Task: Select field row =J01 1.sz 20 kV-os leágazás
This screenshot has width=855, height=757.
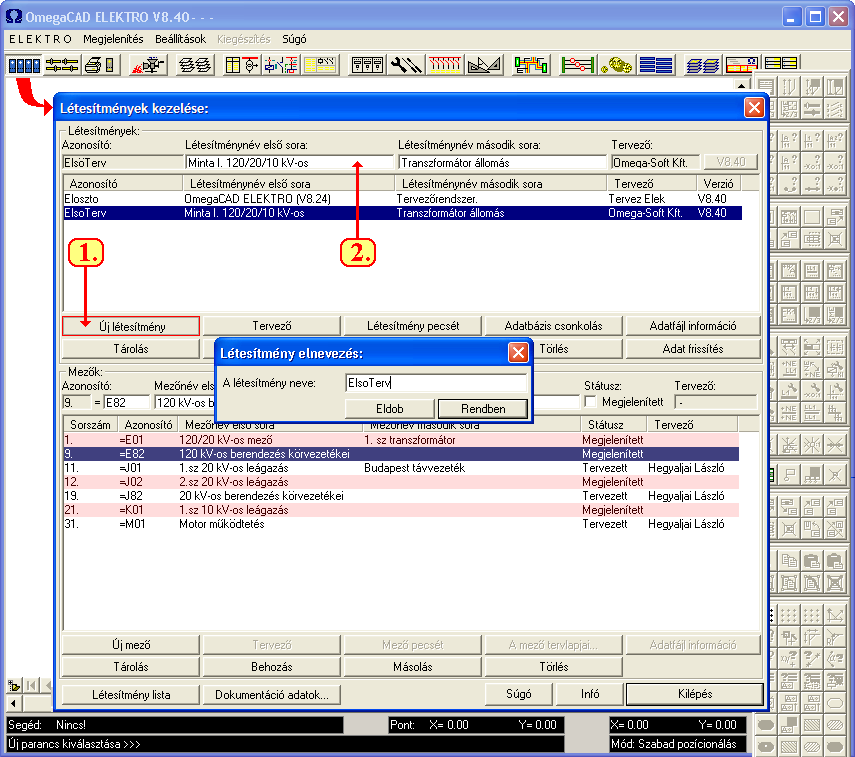Action: point(401,468)
